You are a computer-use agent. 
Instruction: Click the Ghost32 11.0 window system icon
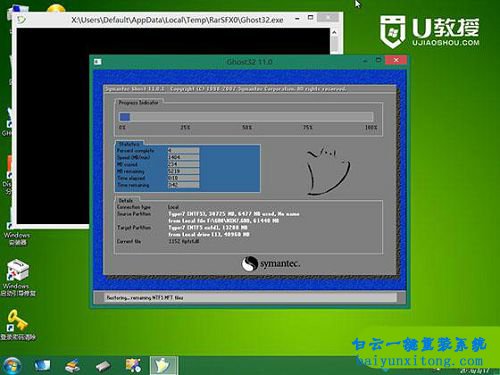tap(98, 62)
